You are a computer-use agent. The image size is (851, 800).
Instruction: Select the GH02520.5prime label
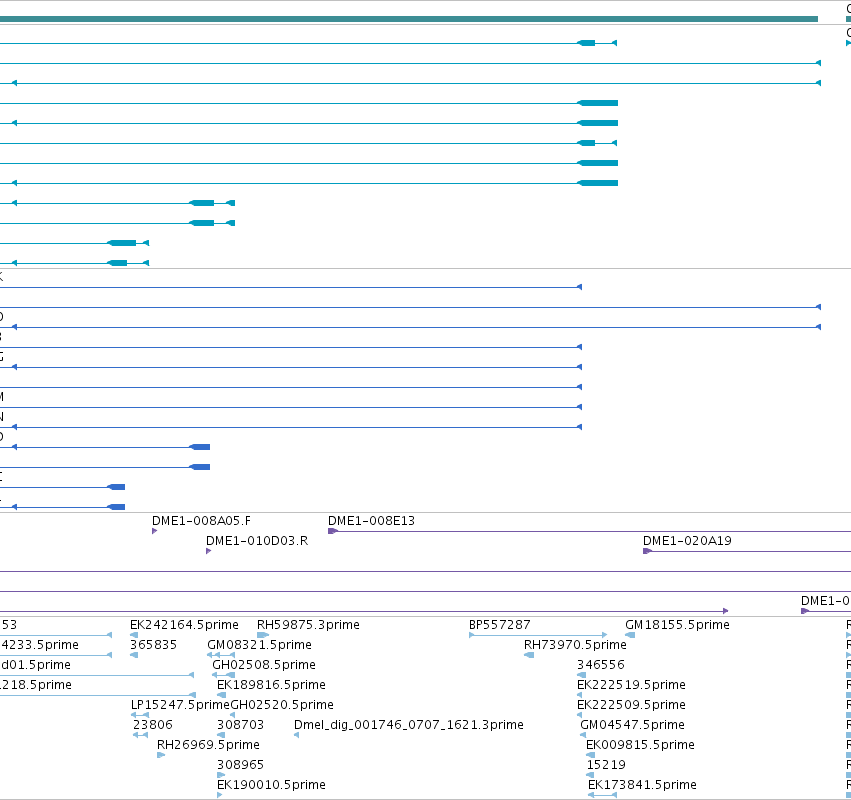(282, 706)
